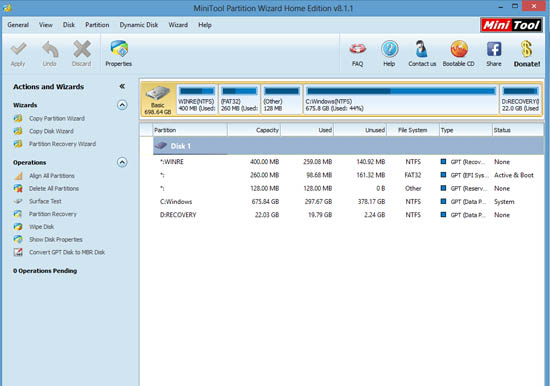Launch Partition Recovery Wizard link
Viewport: 550px width, 386px height.
click(62, 144)
